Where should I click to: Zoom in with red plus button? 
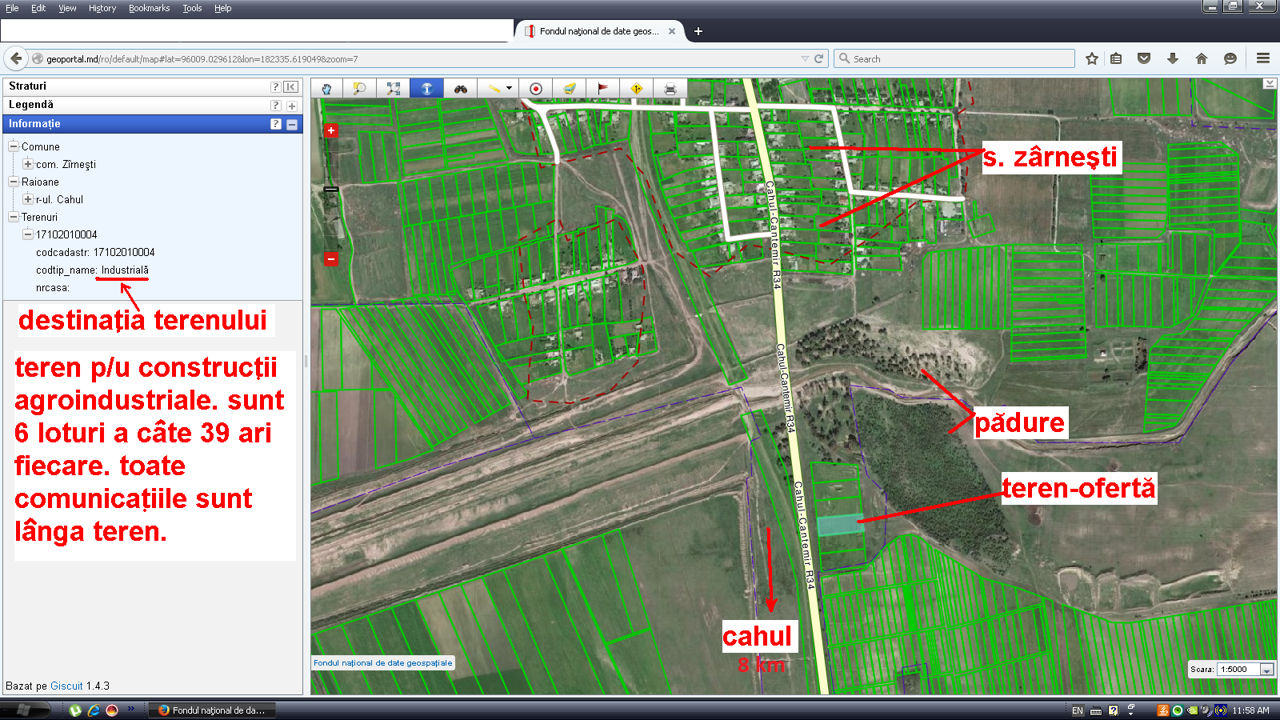pyautogui.click(x=331, y=130)
